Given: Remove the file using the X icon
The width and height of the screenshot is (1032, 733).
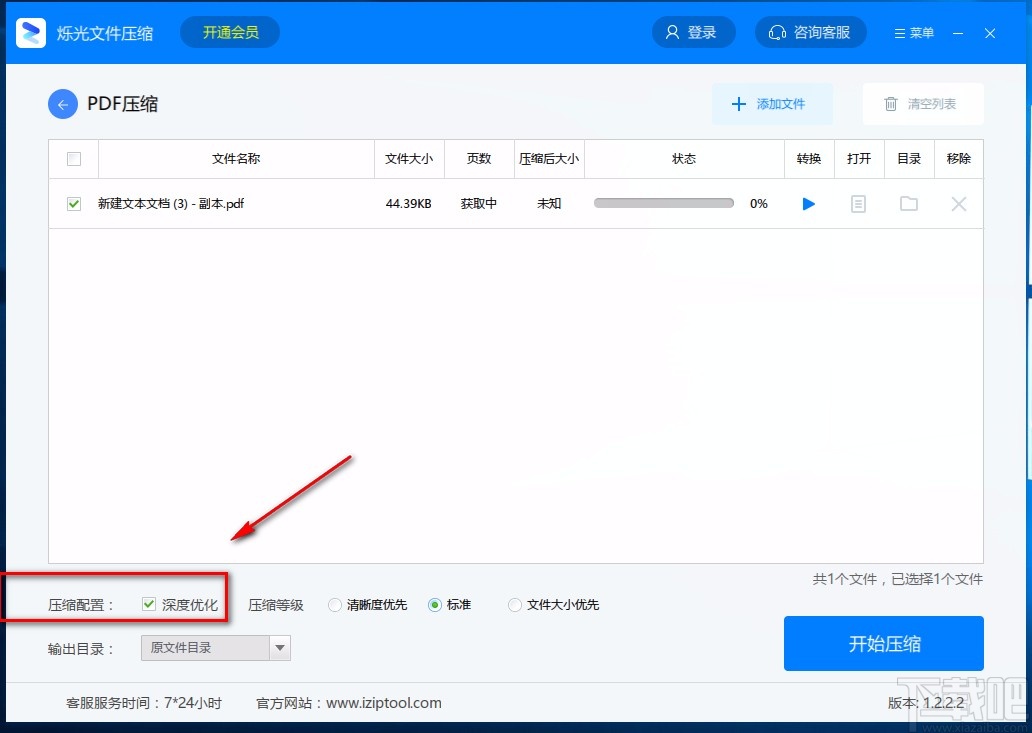Looking at the screenshot, I should coord(959,204).
